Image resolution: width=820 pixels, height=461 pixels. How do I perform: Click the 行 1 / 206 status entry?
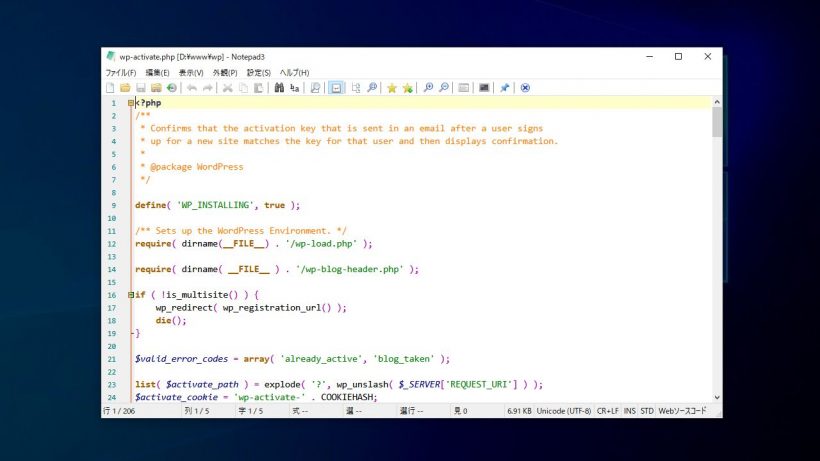click(119, 411)
